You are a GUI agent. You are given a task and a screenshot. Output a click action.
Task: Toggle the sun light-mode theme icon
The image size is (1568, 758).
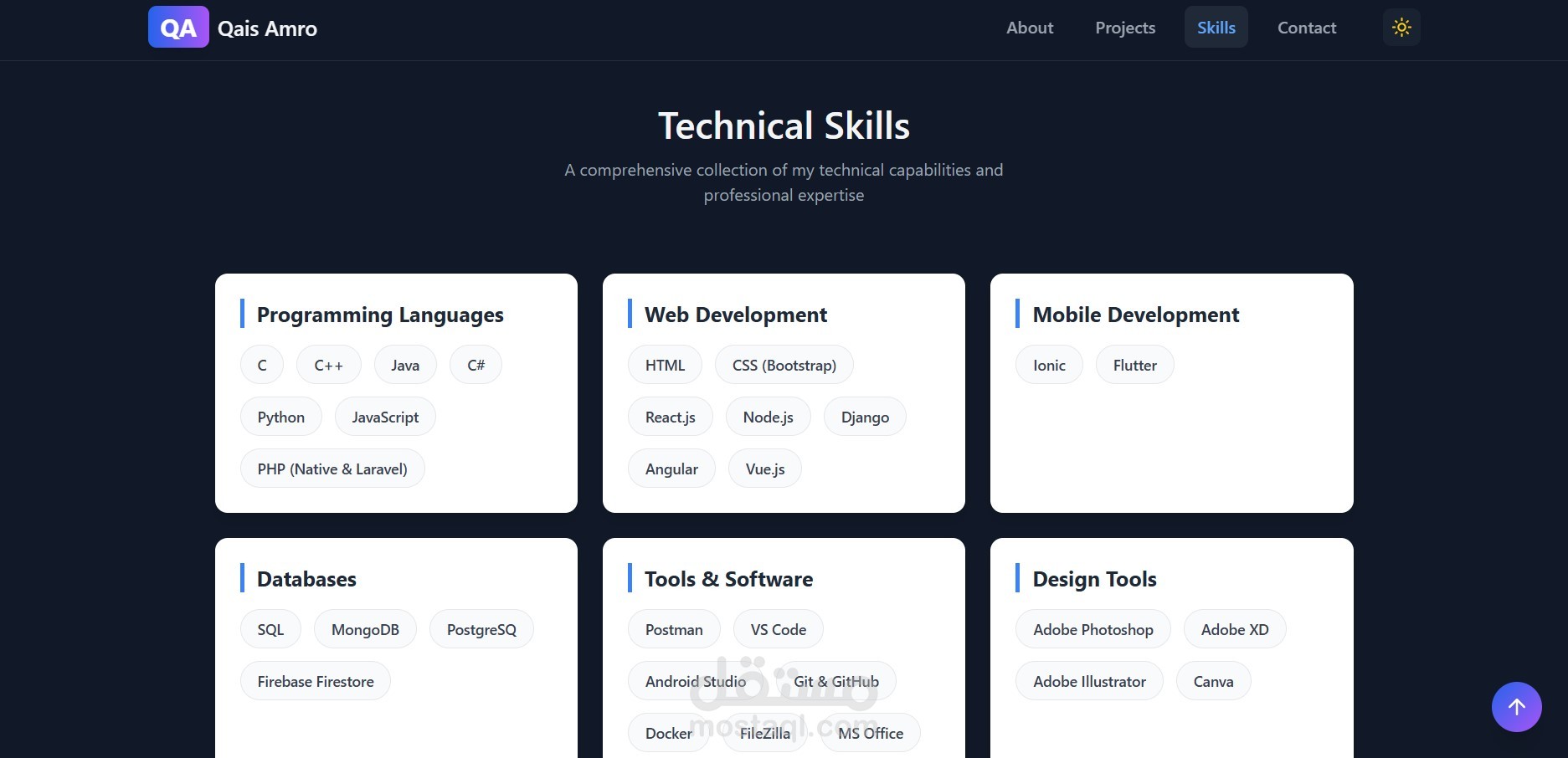[x=1401, y=28]
